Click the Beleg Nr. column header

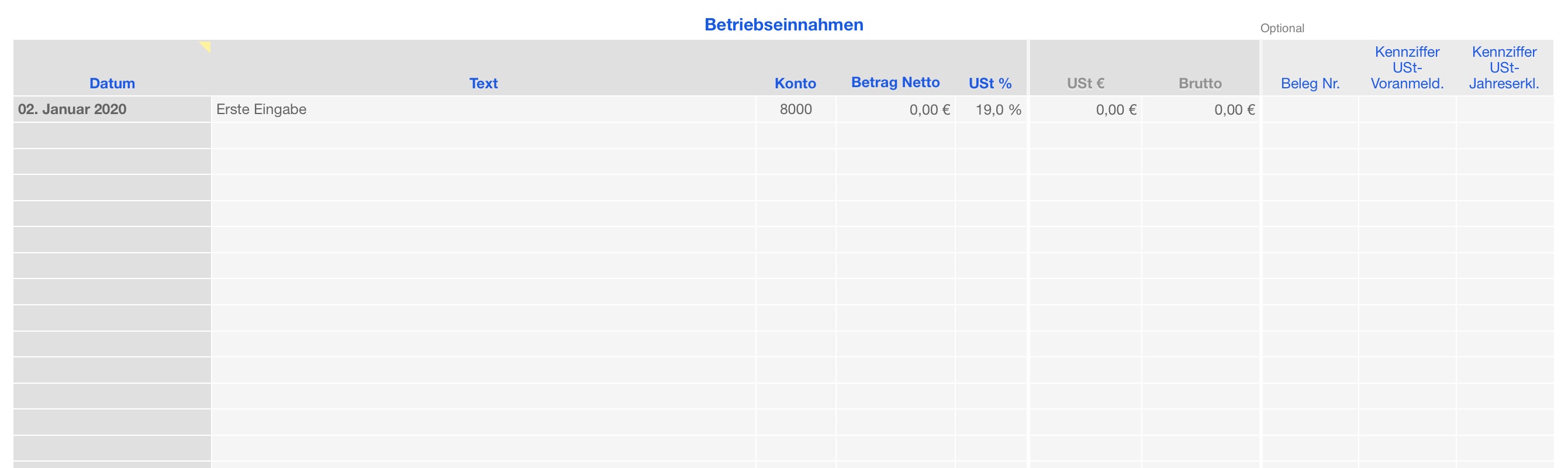tap(1310, 84)
